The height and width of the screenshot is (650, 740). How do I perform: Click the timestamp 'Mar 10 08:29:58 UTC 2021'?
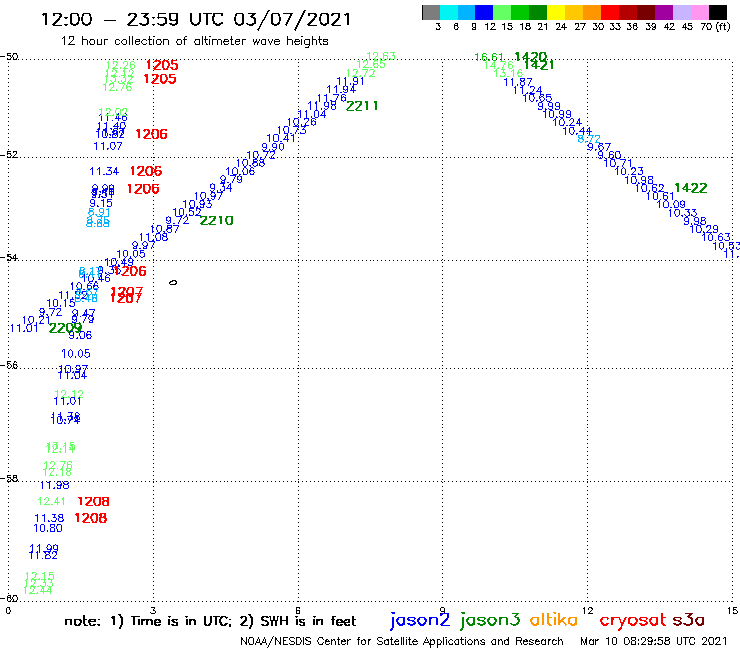click(654, 641)
